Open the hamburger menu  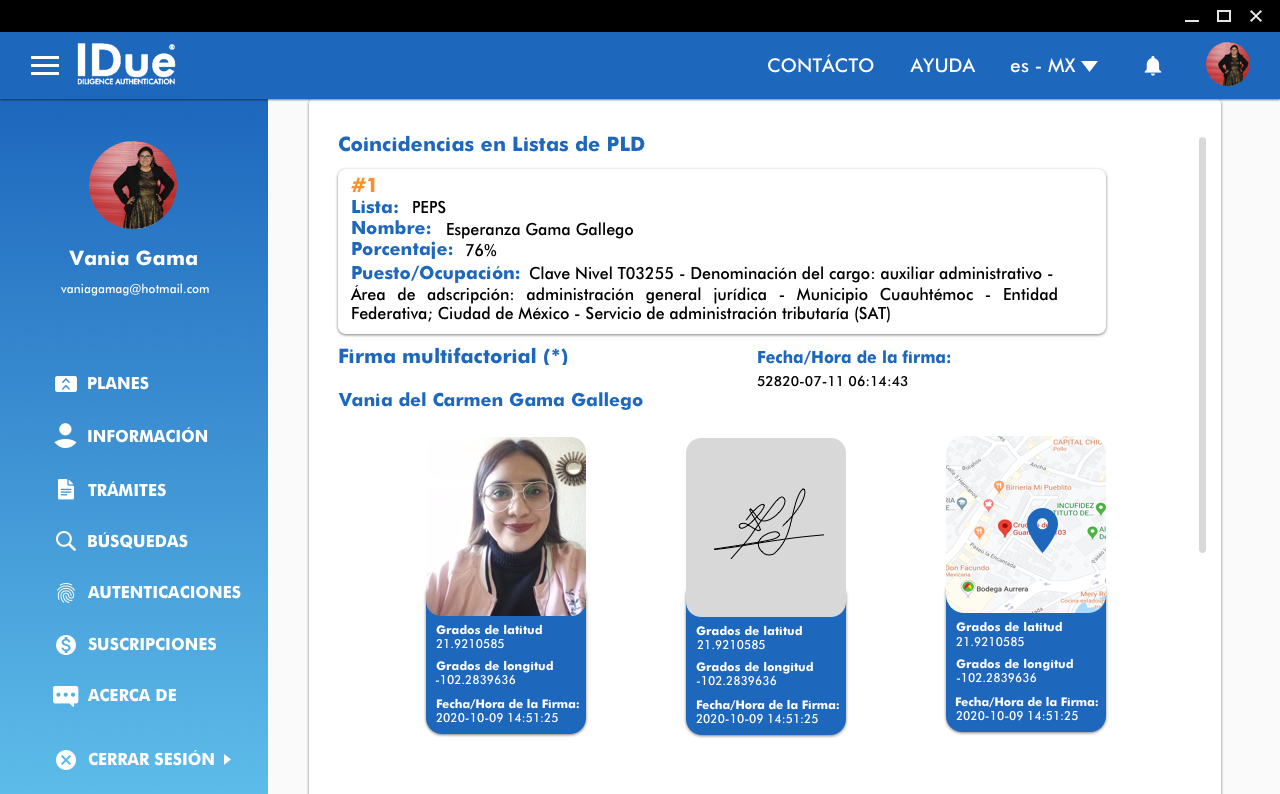click(45, 66)
